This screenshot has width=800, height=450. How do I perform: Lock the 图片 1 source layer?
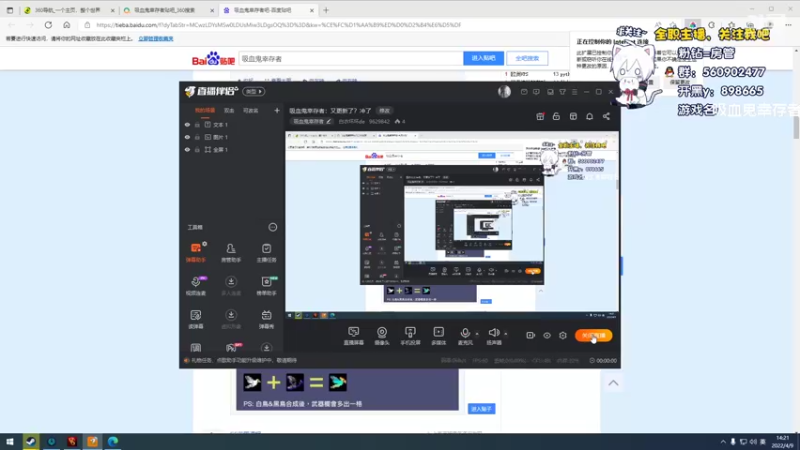197,137
